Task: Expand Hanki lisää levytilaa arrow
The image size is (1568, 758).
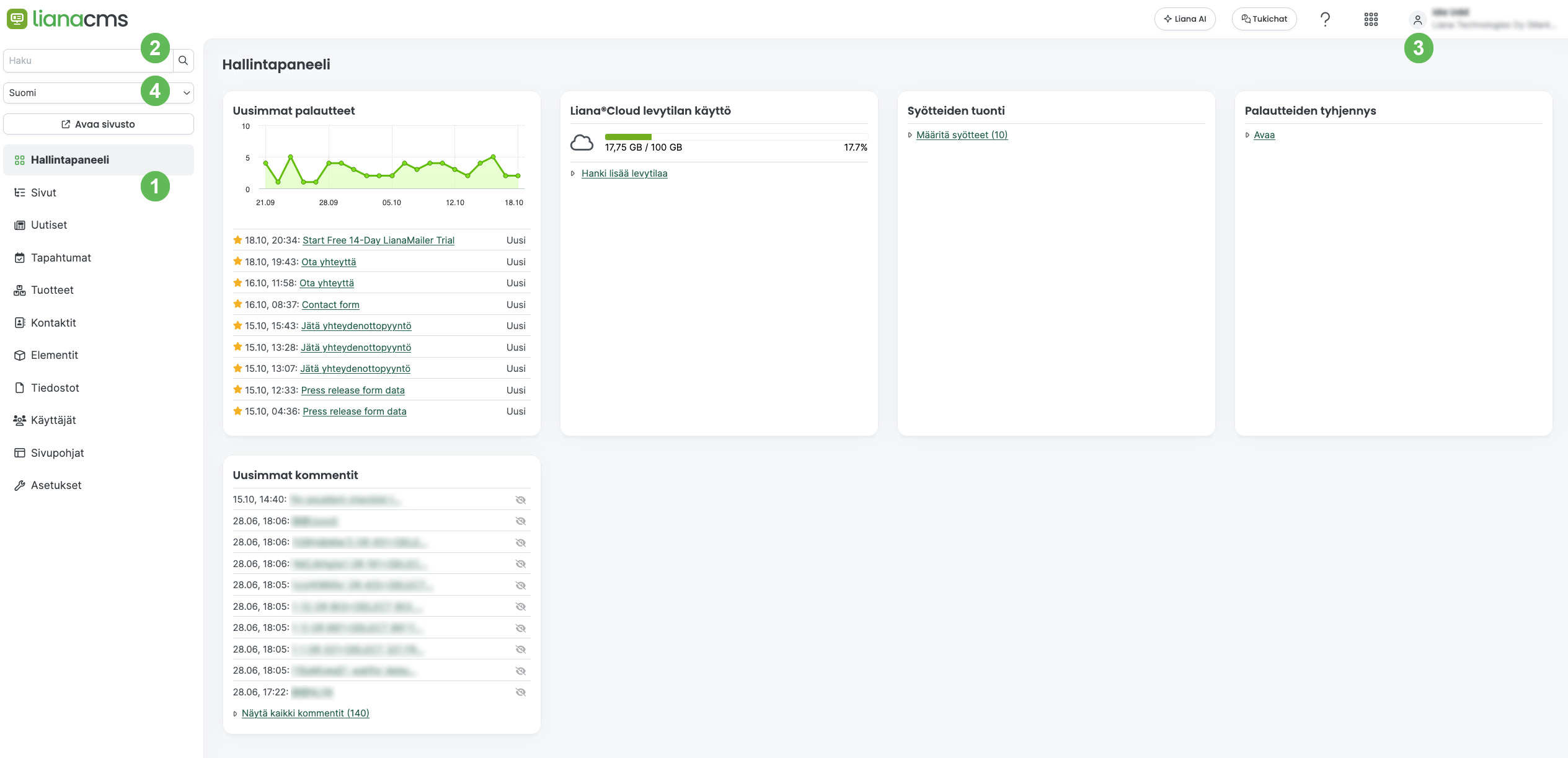Action: [x=573, y=174]
